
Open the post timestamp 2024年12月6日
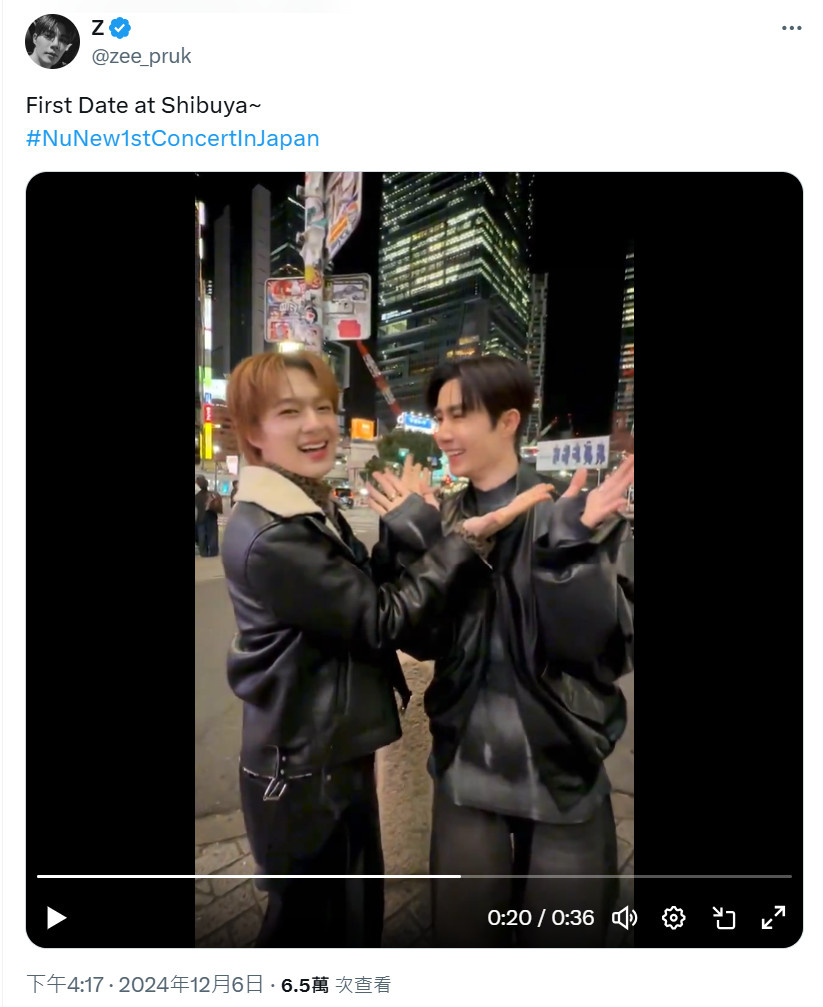point(190,984)
